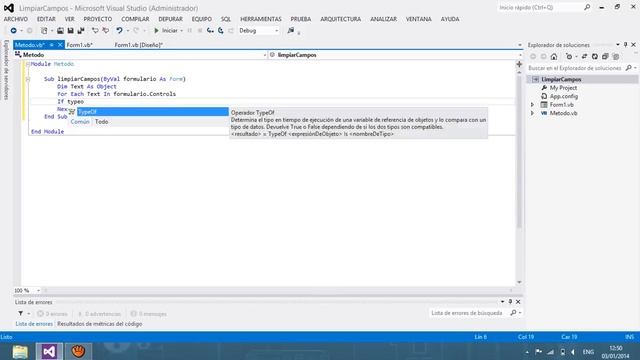Click the Step Into debug icon
The image size is (640, 360).
(210, 31)
